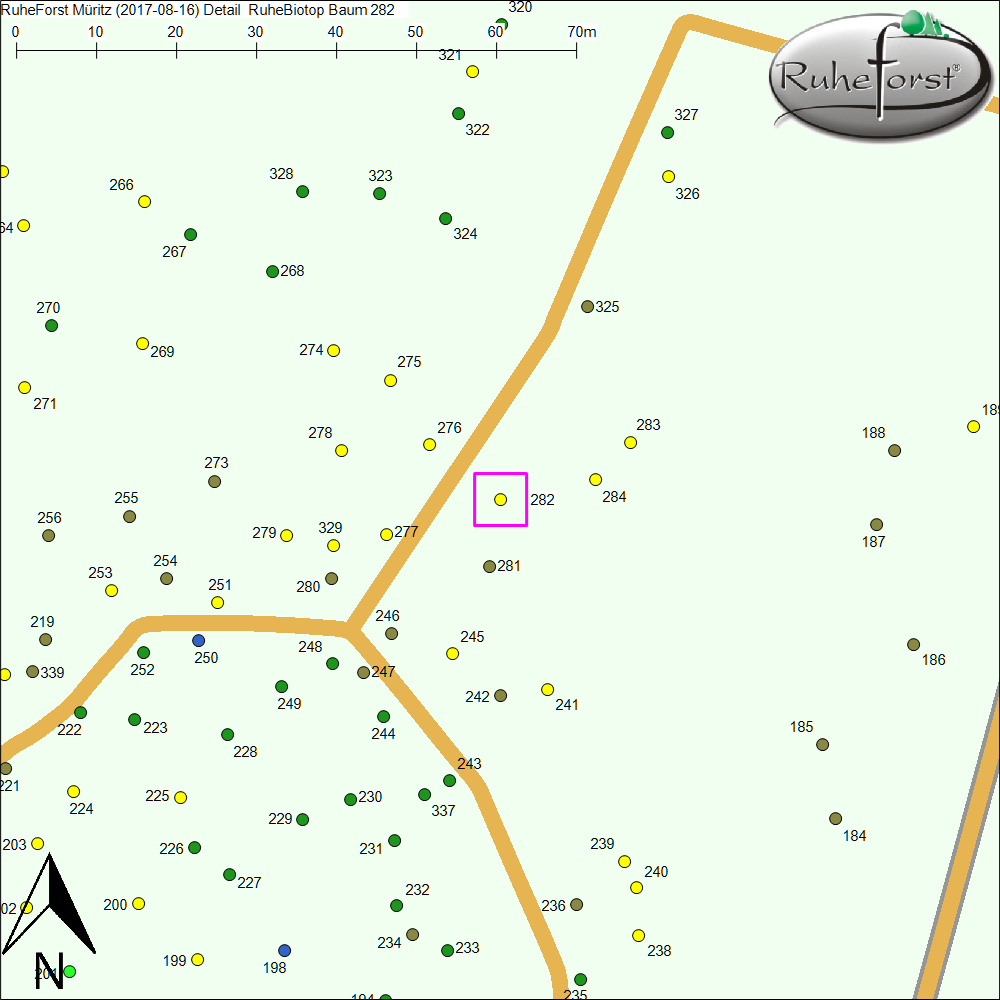The image size is (1000, 1000).
Task: Select the yellow tree marker 326
Action: 668,176
